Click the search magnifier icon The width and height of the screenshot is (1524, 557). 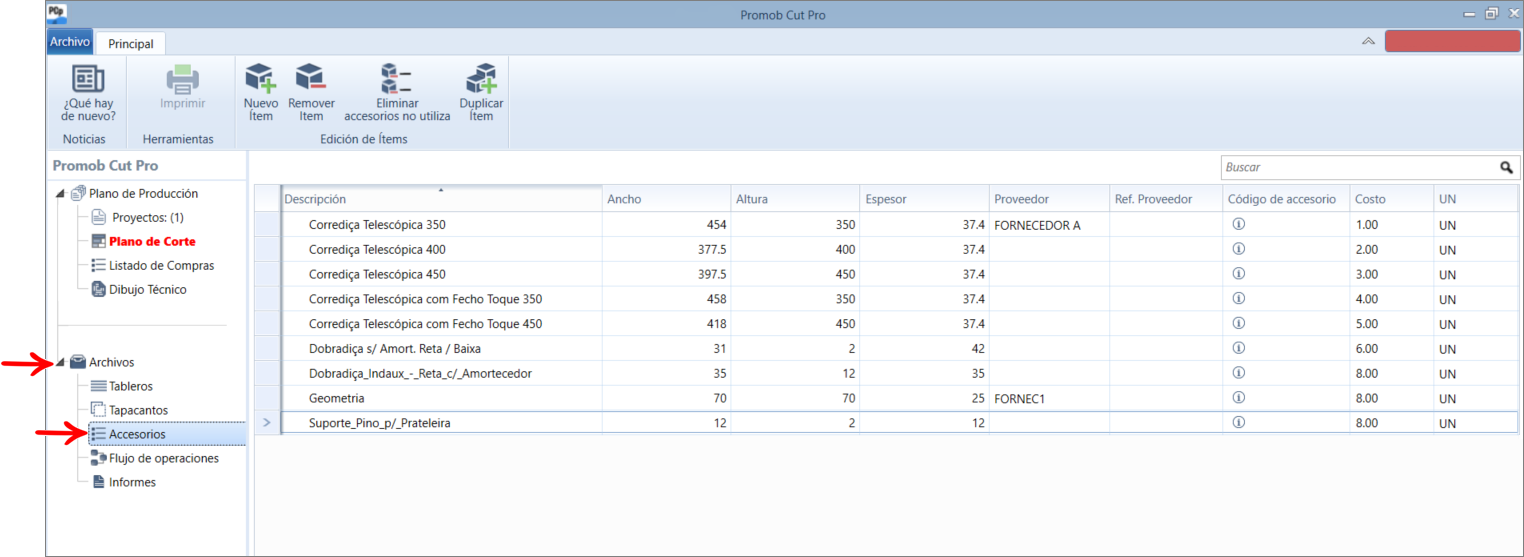[x=1506, y=168]
